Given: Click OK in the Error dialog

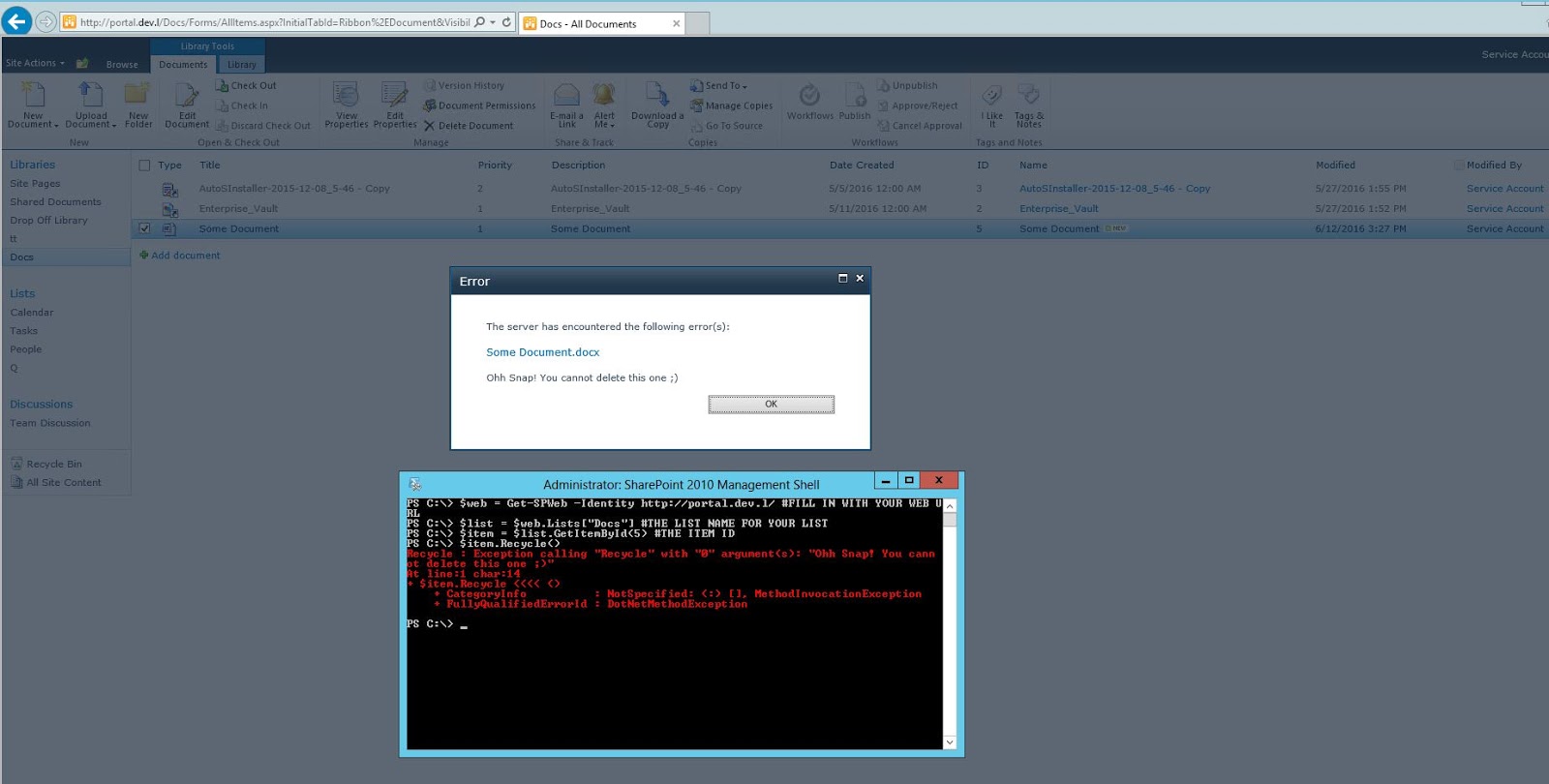Looking at the screenshot, I should (x=771, y=405).
